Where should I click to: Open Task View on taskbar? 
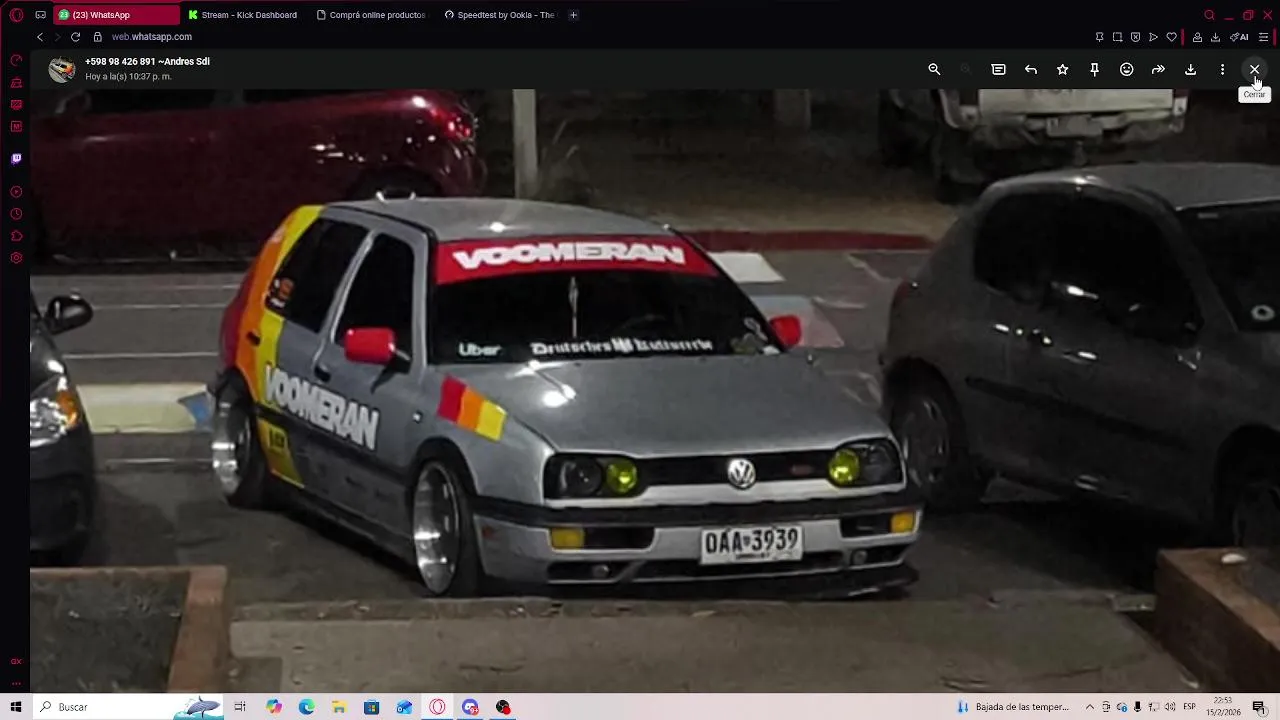click(240, 707)
